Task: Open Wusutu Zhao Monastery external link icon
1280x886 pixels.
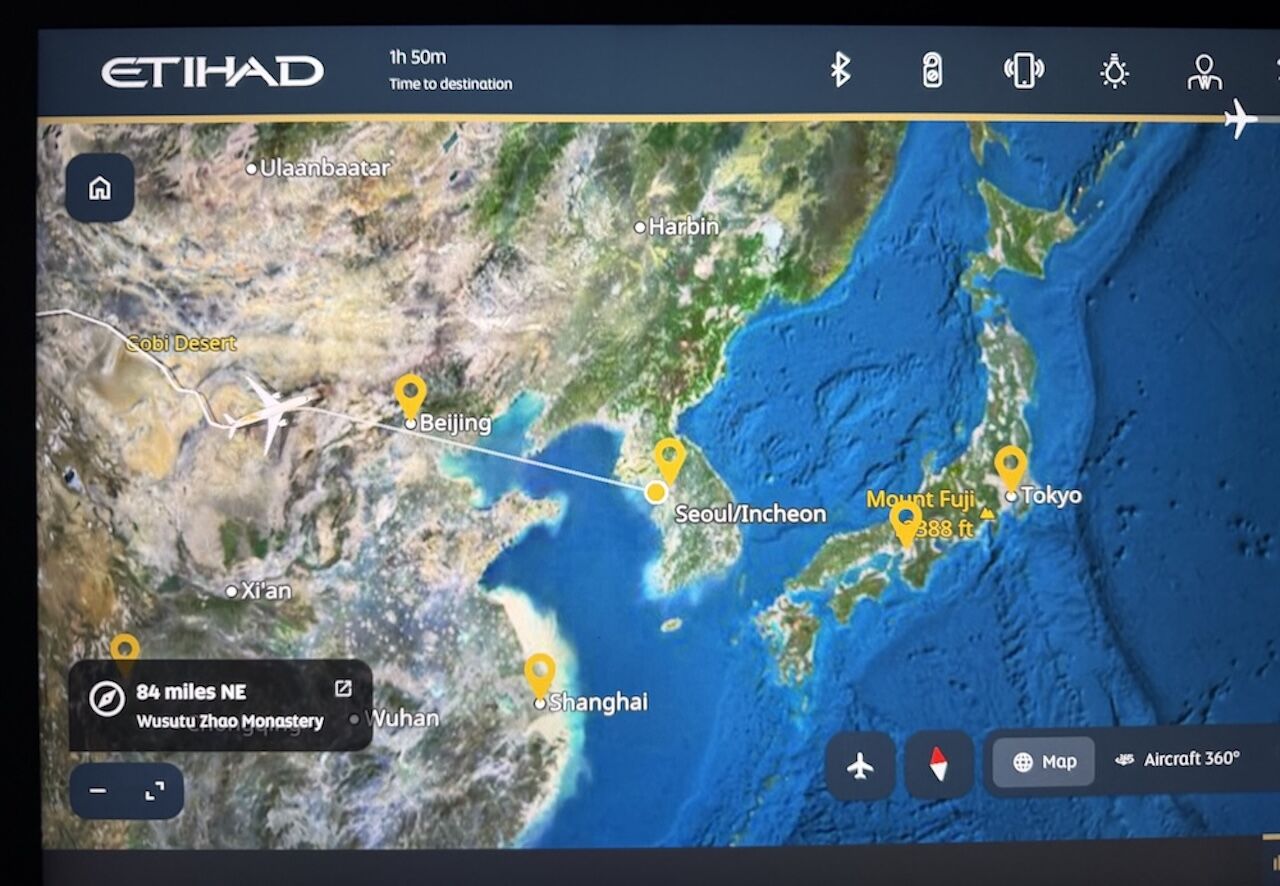Action: click(x=343, y=688)
